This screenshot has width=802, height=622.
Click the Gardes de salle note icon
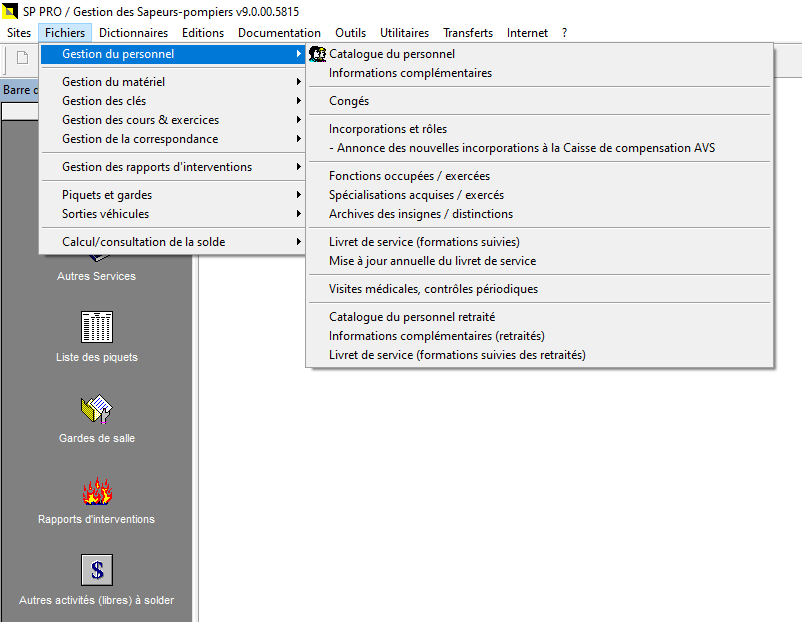click(x=96, y=408)
